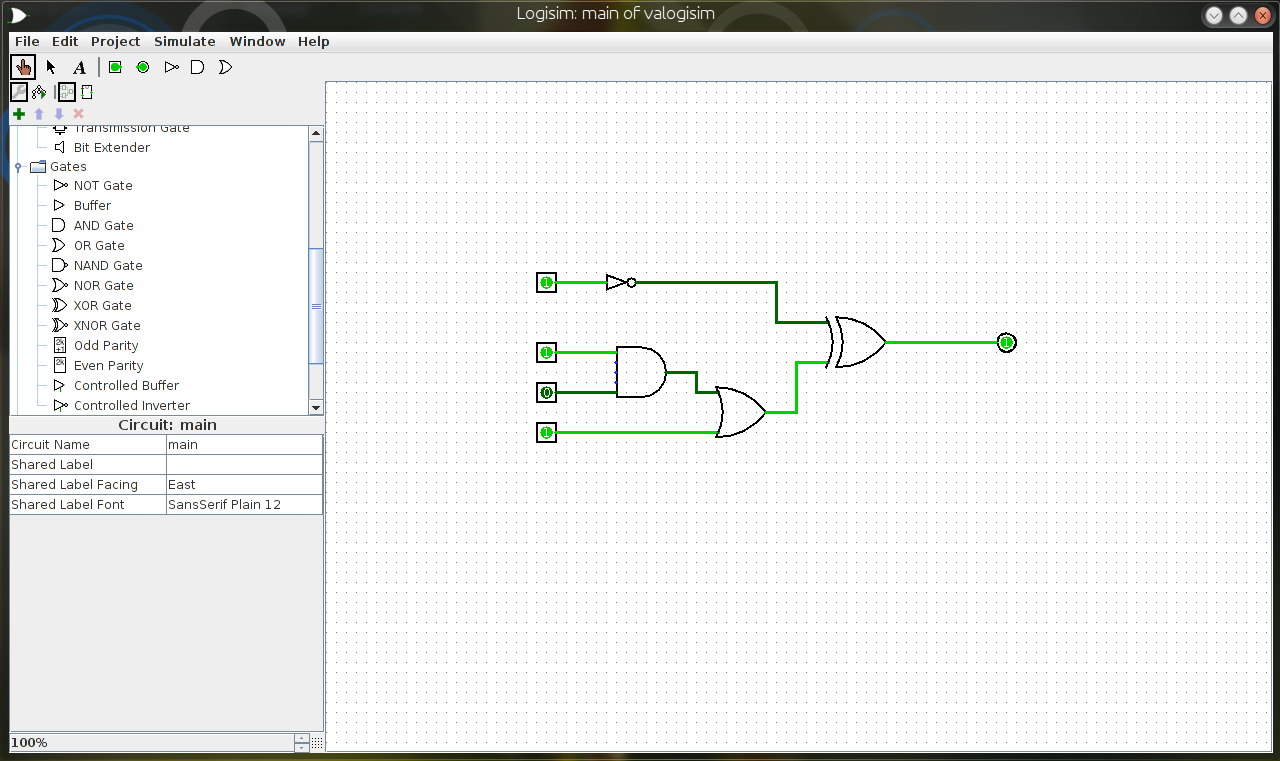Change Shared Label Font SansSerif Plain 12
Screen dimensions: 1280x761
[244, 504]
